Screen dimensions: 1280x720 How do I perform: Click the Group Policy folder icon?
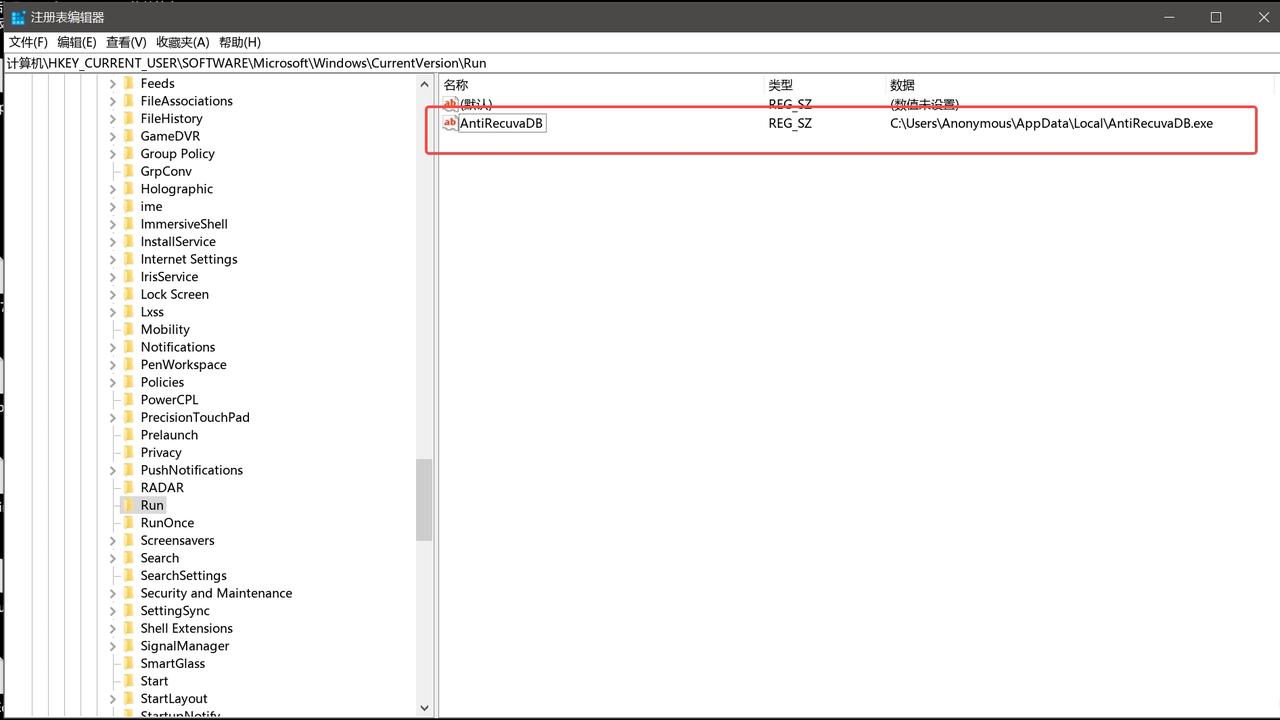click(x=128, y=153)
